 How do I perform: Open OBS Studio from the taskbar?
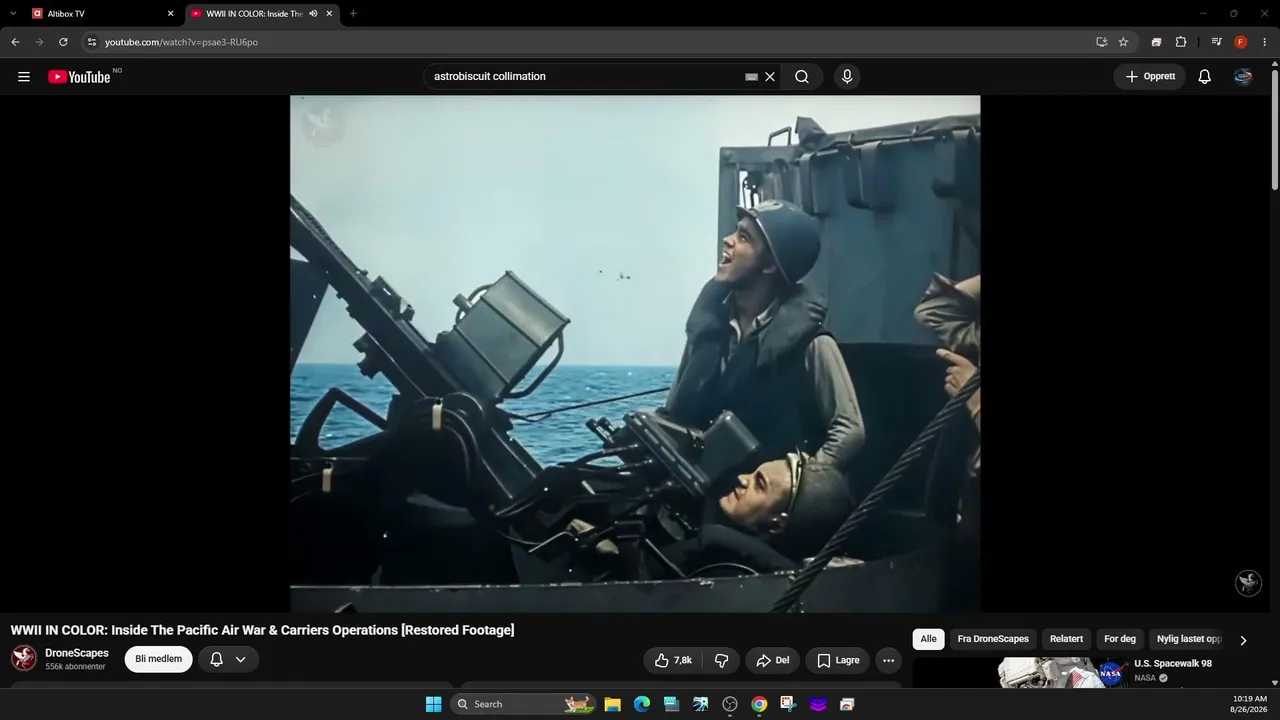730,704
